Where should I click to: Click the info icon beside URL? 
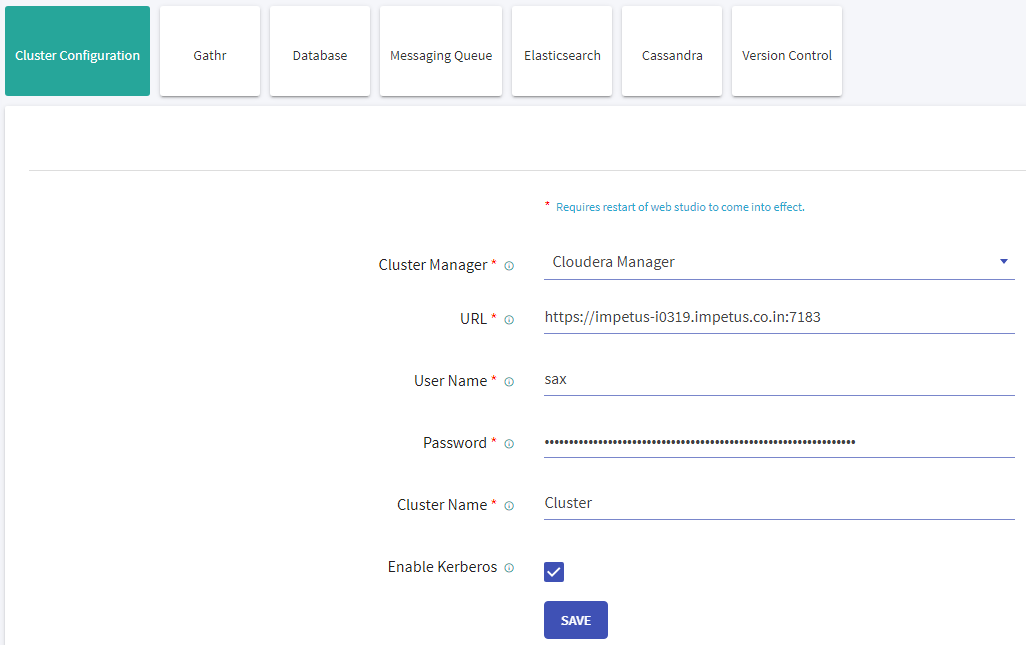click(x=509, y=319)
